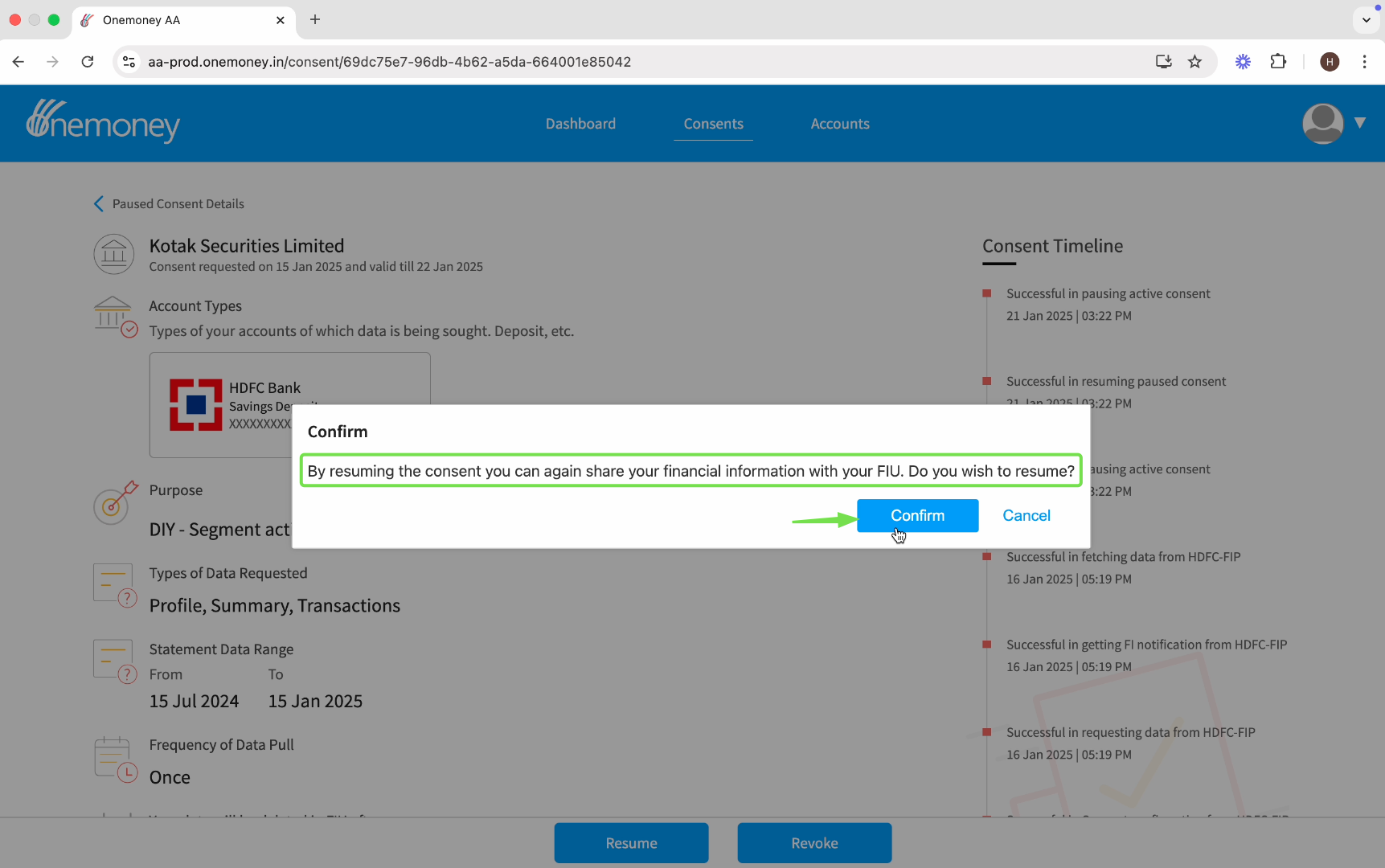1385x868 pixels.
Task: Confirm resuming the consent
Action: (x=917, y=515)
